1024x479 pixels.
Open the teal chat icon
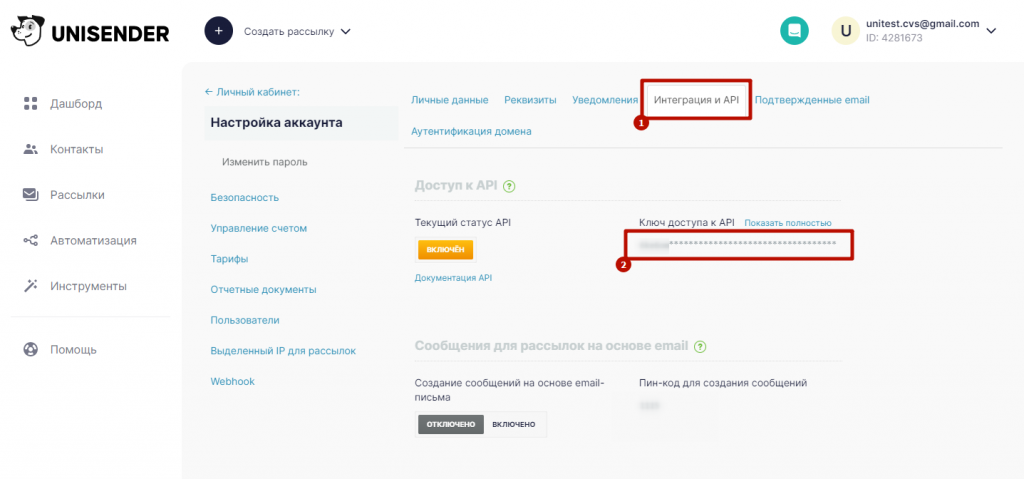click(794, 31)
